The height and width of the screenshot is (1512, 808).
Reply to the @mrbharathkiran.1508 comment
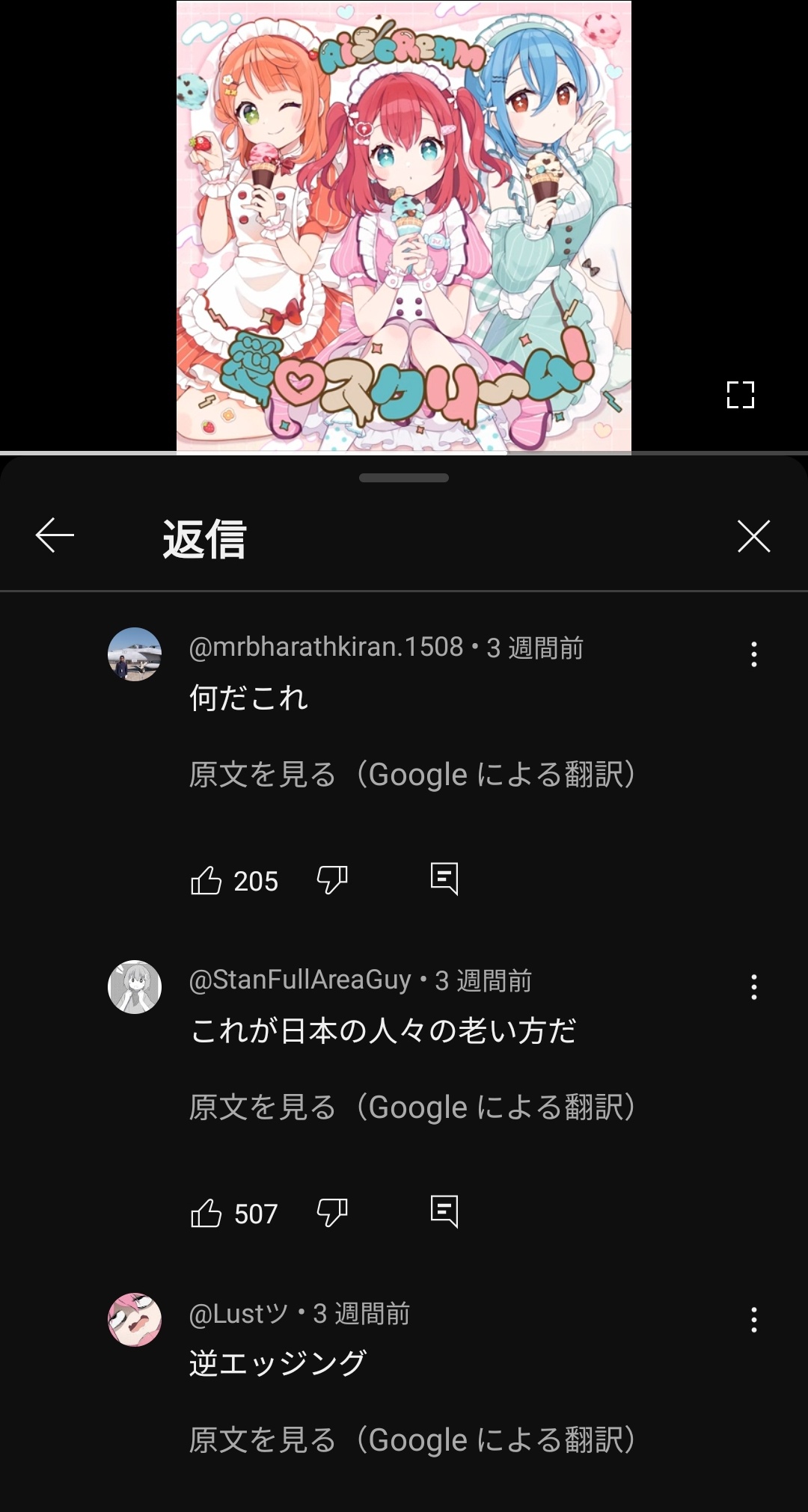point(444,879)
